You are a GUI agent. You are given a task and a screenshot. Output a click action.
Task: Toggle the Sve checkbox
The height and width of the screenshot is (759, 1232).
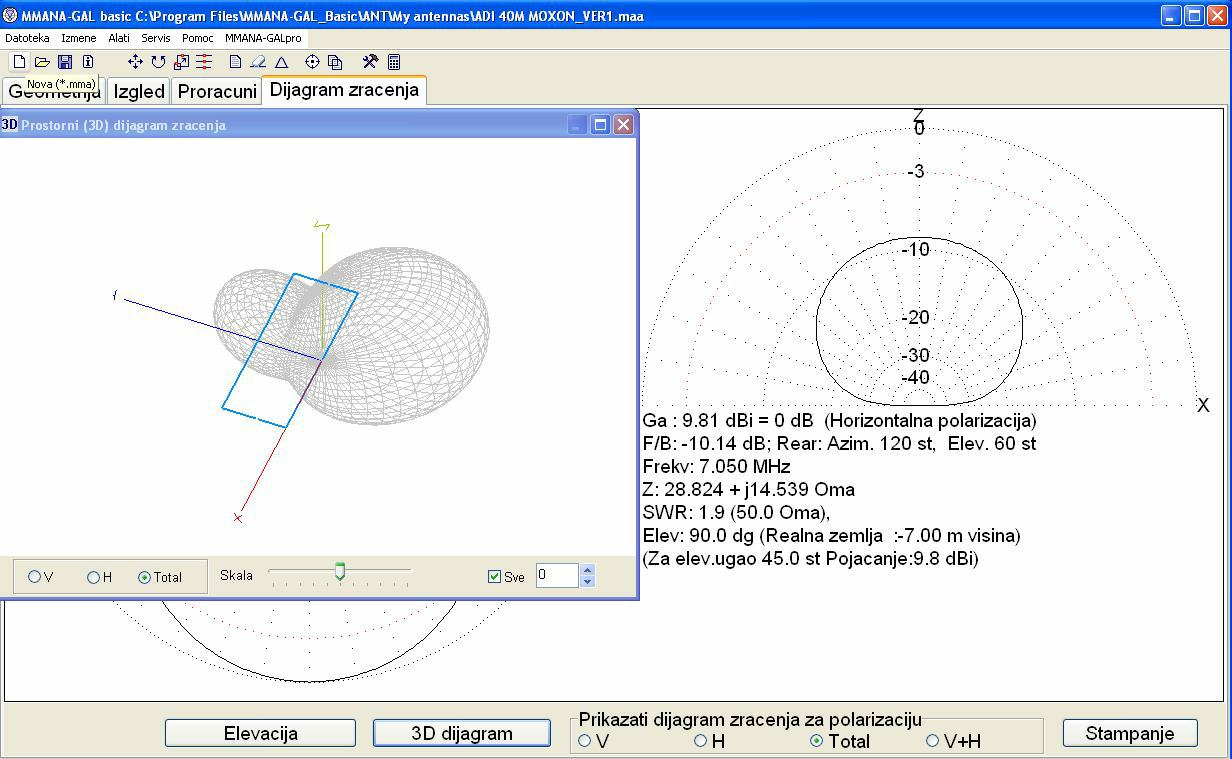coord(494,576)
